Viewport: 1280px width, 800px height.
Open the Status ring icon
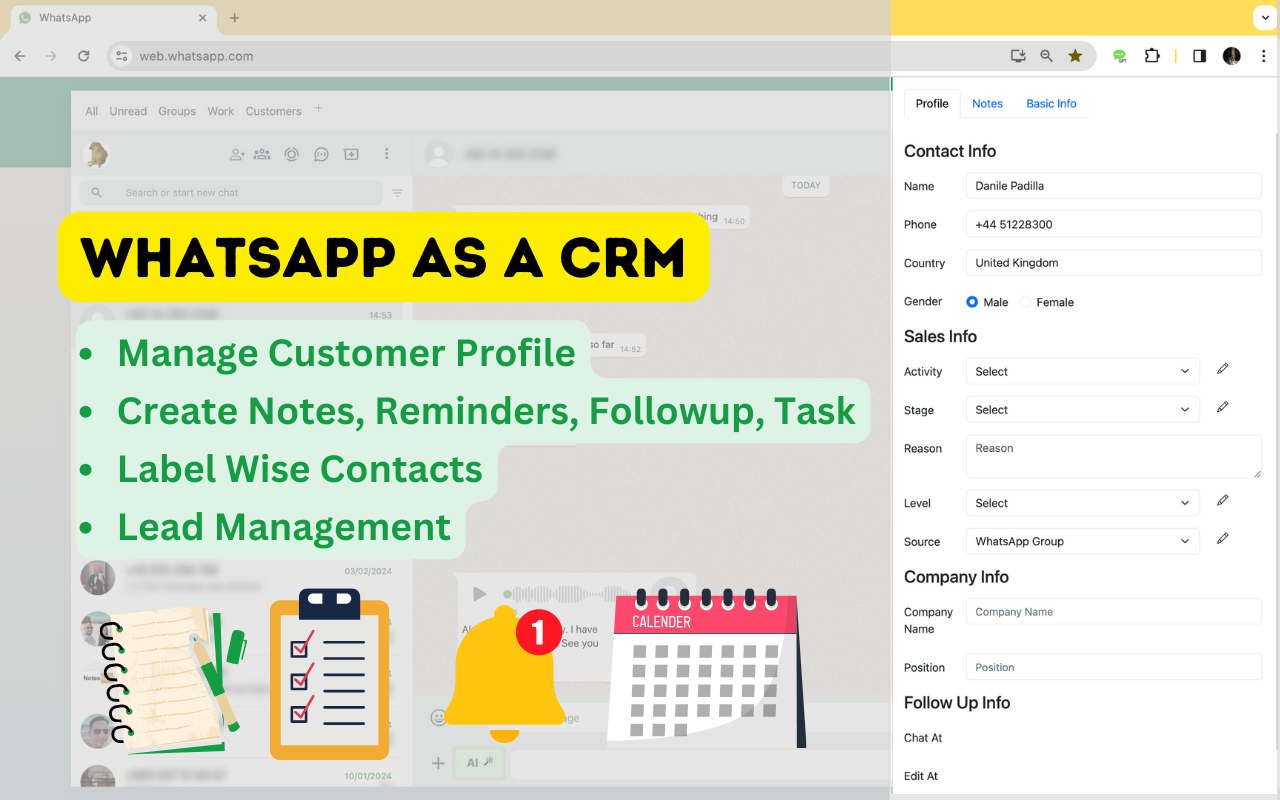coord(291,154)
